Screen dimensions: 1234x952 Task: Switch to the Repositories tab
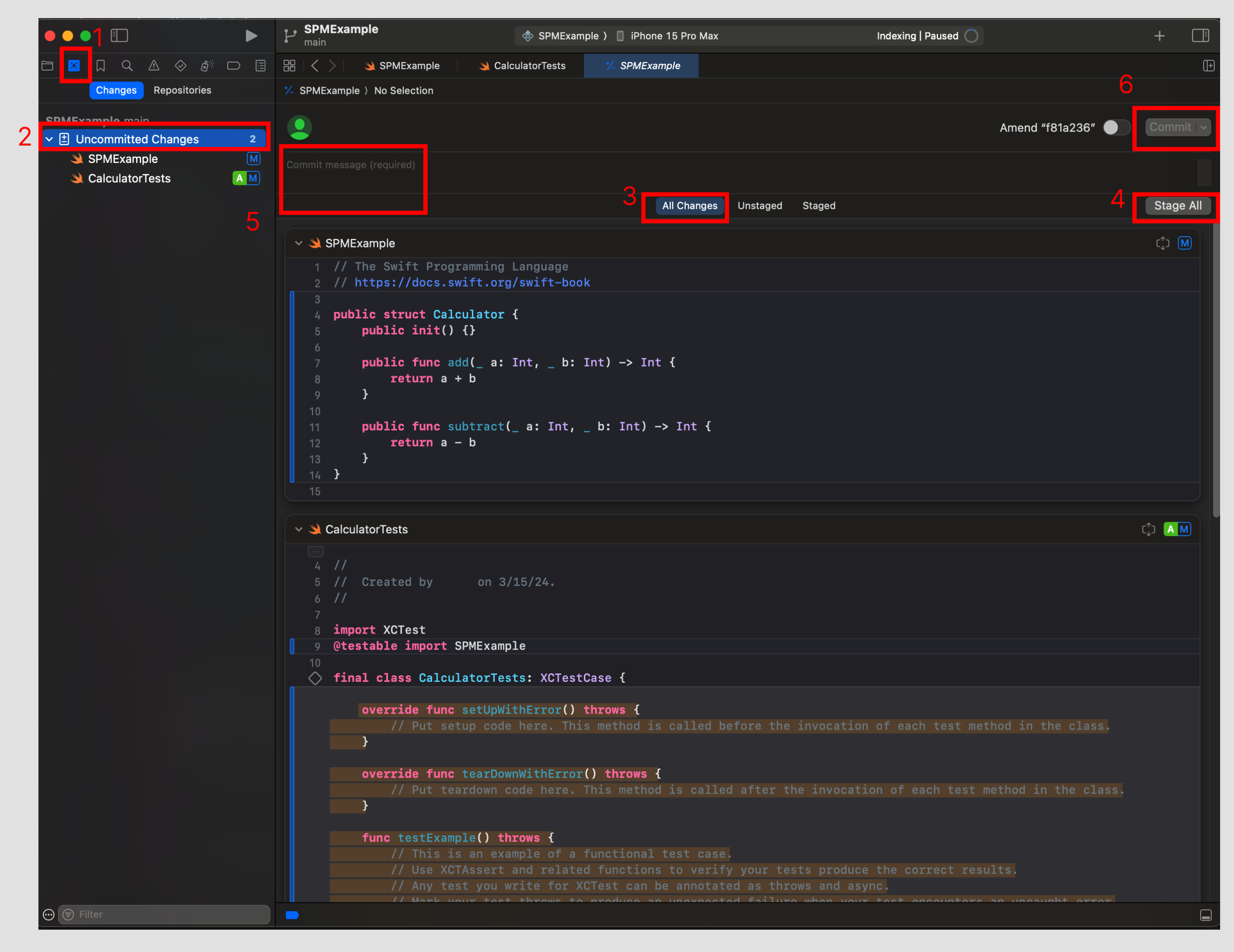(182, 90)
